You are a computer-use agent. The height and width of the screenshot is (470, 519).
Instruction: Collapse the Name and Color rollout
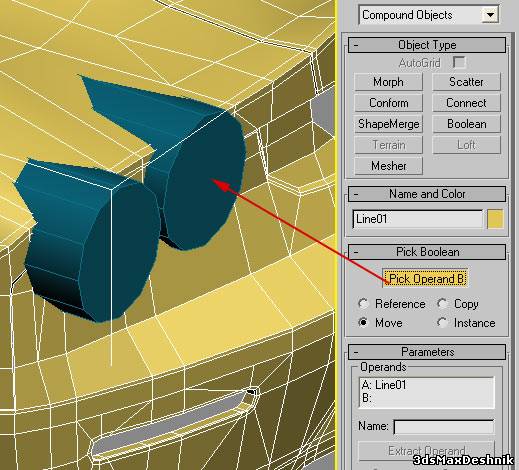pos(427,194)
